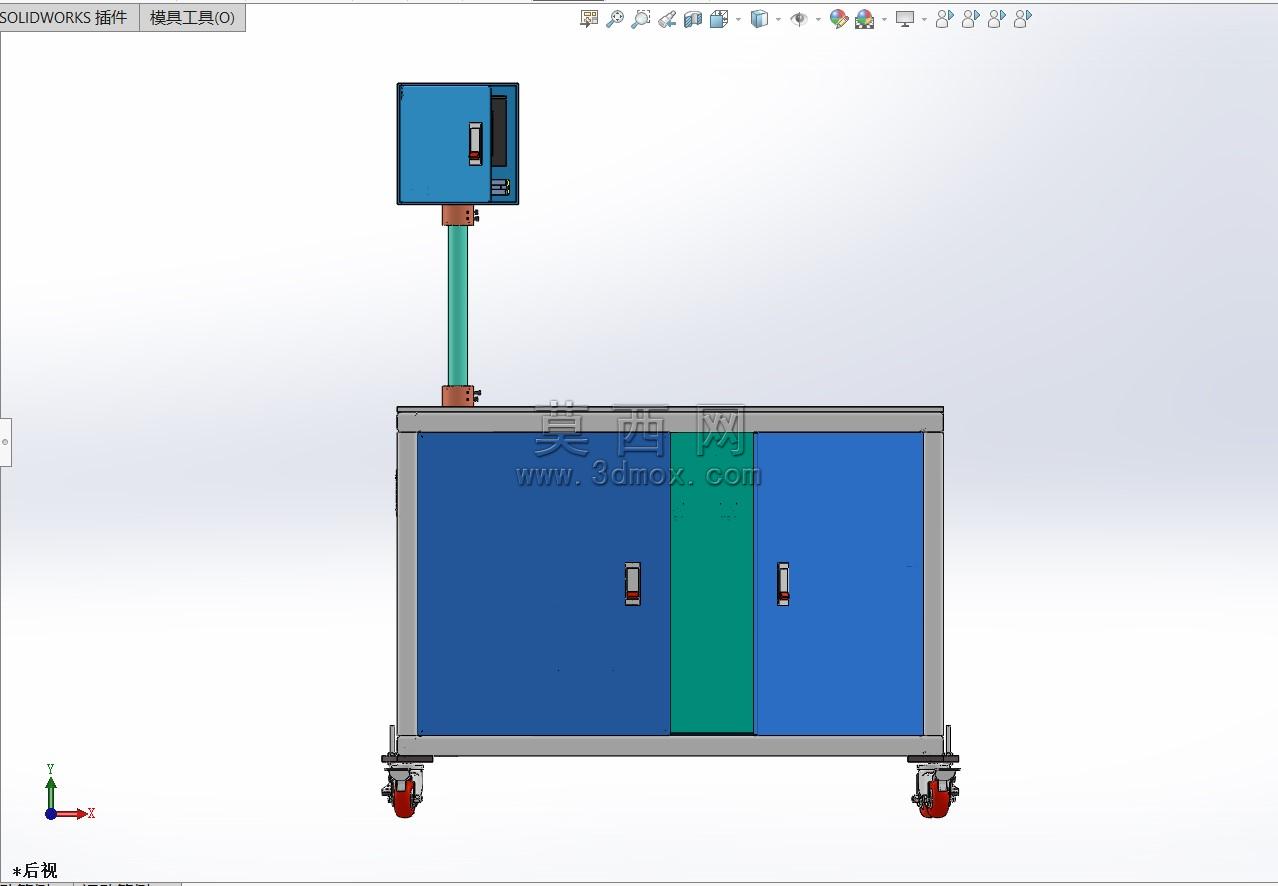Viewport: 1278px width, 886px height.
Task: Click the green center panel of cabinet
Action: (x=712, y=582)
